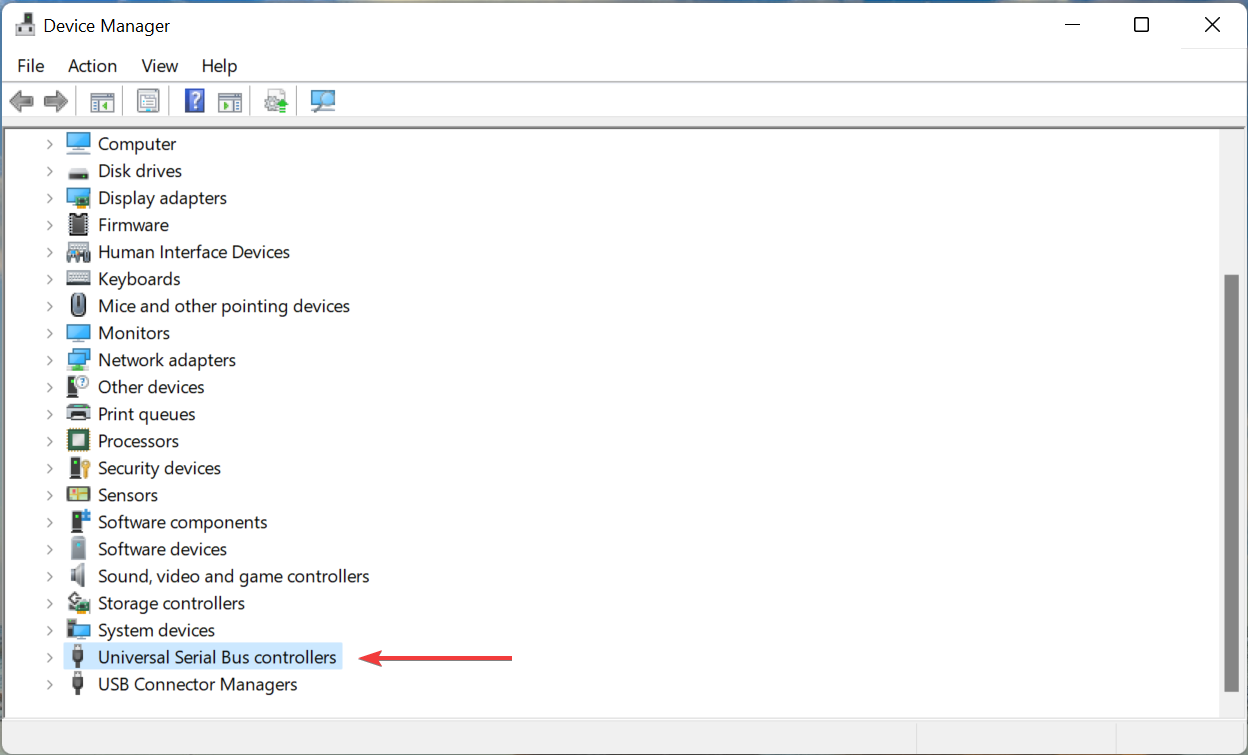
Task: Click the Security devices key icon
Action: 78,468
